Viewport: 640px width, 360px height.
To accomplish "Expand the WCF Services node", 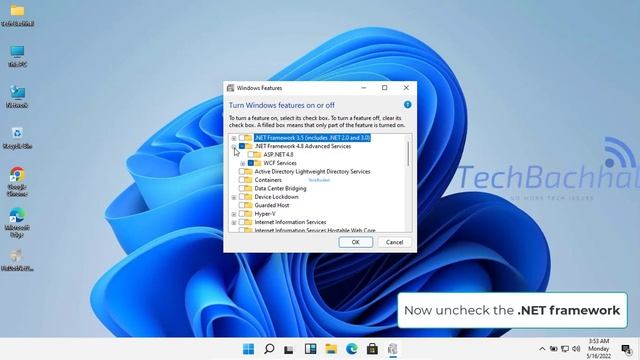I will [243, 164].
